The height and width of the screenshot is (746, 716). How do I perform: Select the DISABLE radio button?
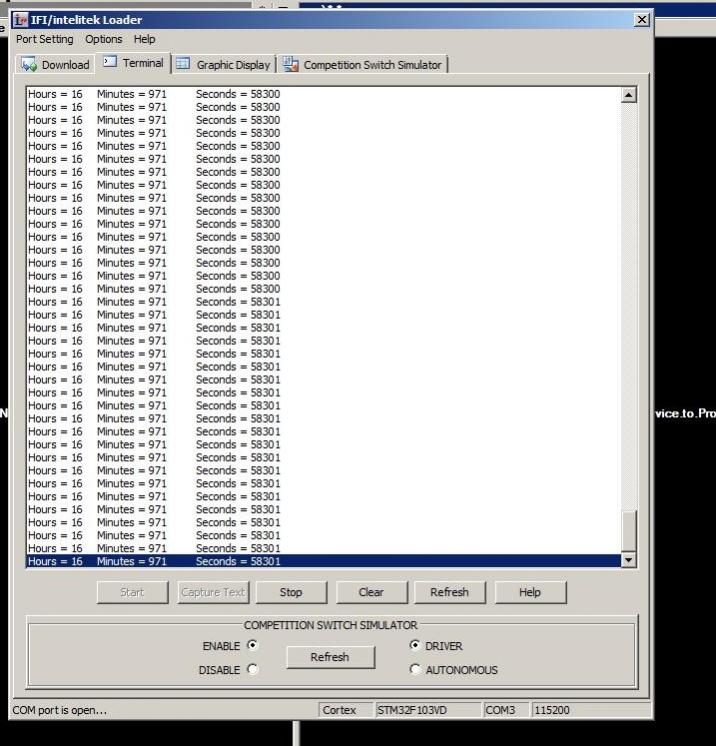253,669
